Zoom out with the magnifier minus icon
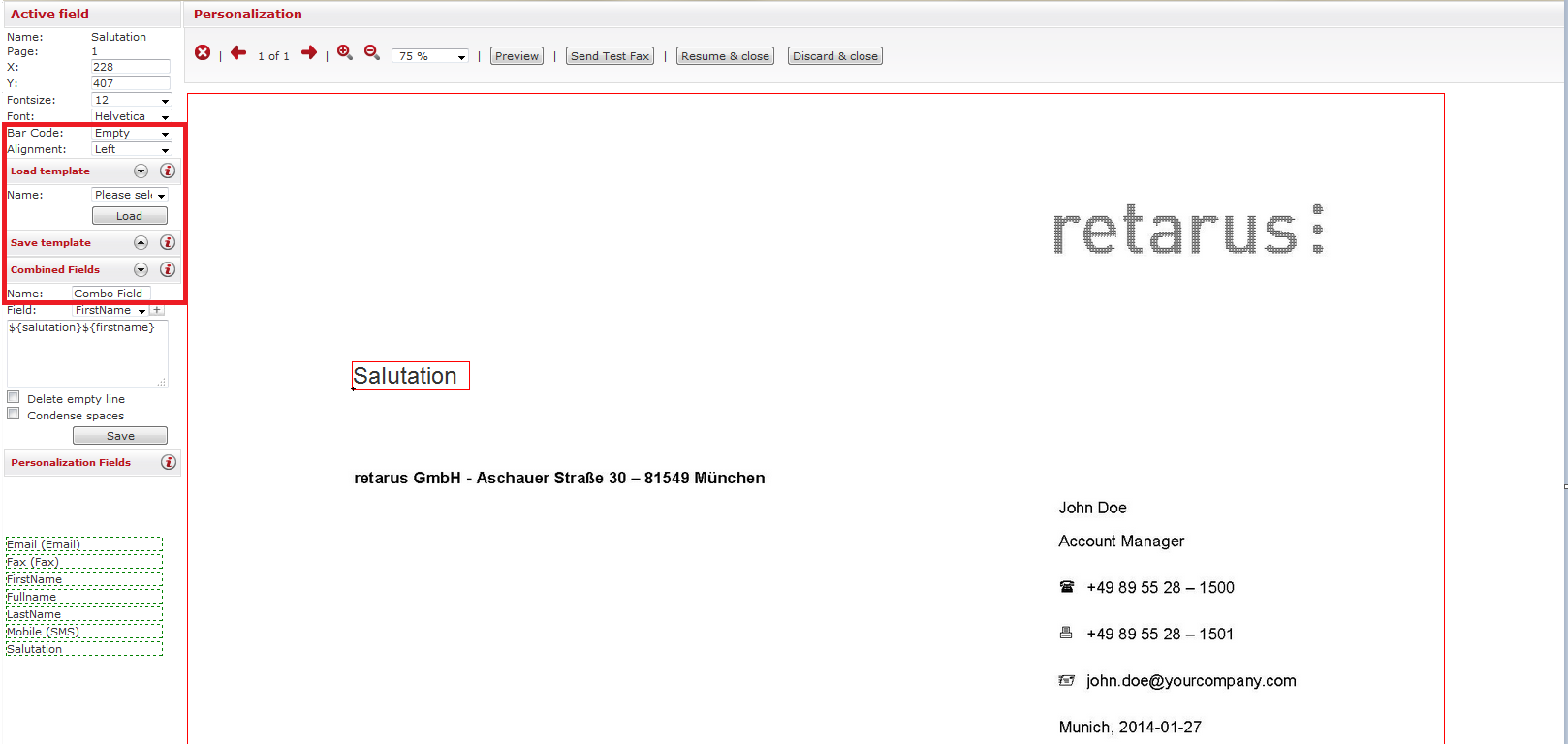 [x=371, y=53]
